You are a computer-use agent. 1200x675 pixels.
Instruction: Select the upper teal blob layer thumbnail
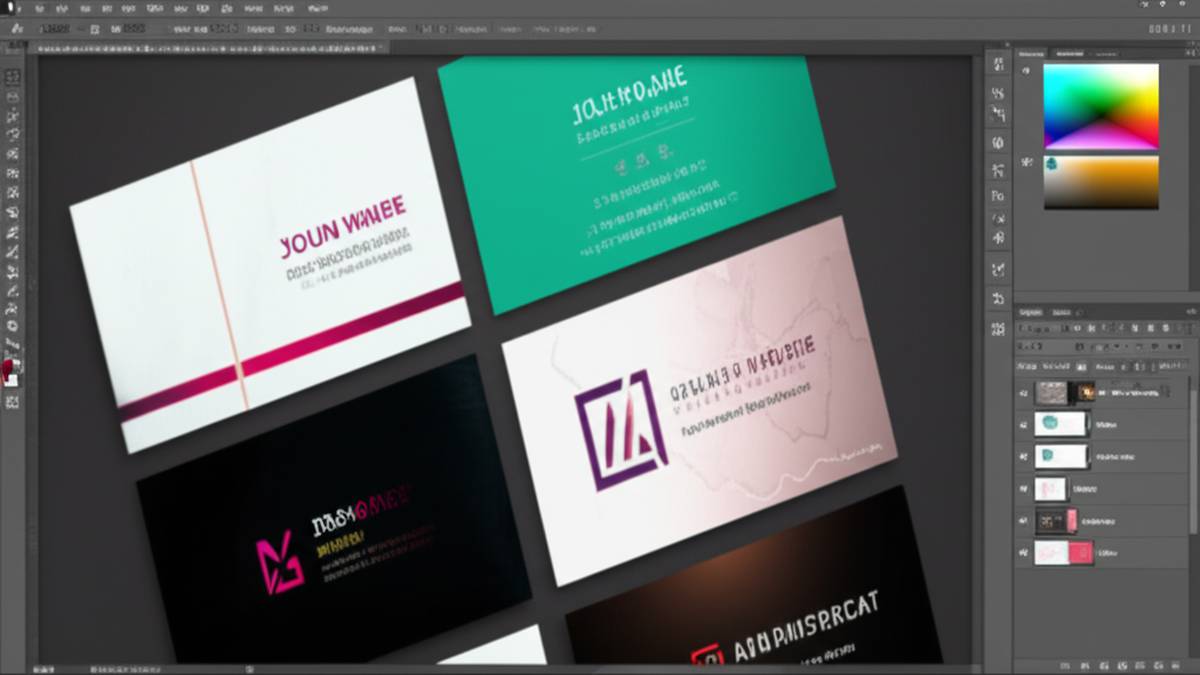pos(1061,424)
